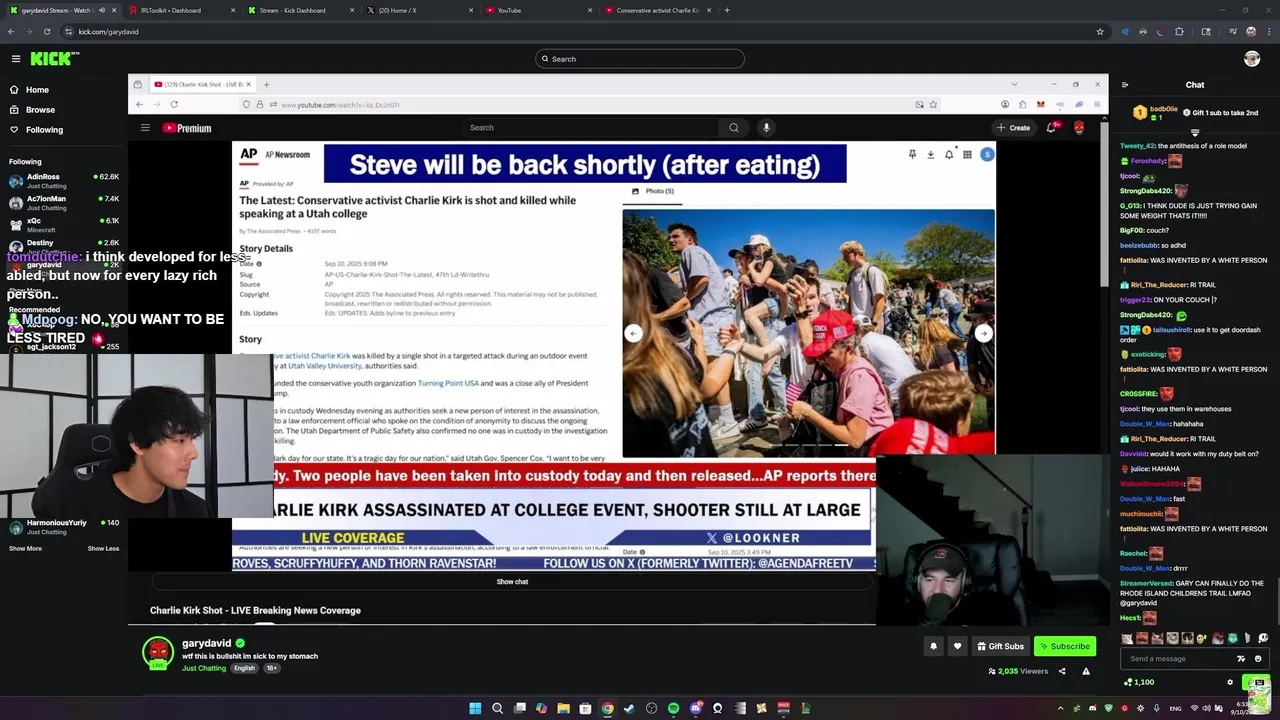Open Windows taskbar search
Viewport: 1280px width, 720px height.
pos(498,709)
